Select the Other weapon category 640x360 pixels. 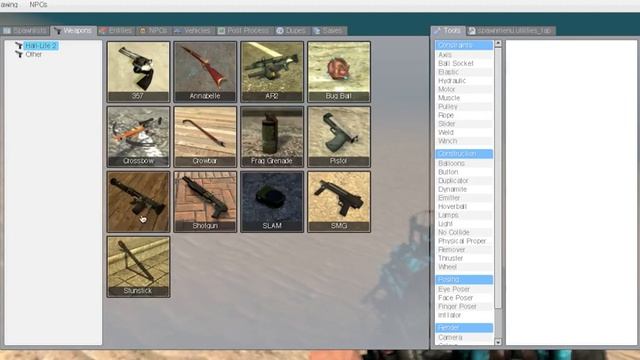pos(33,54)
